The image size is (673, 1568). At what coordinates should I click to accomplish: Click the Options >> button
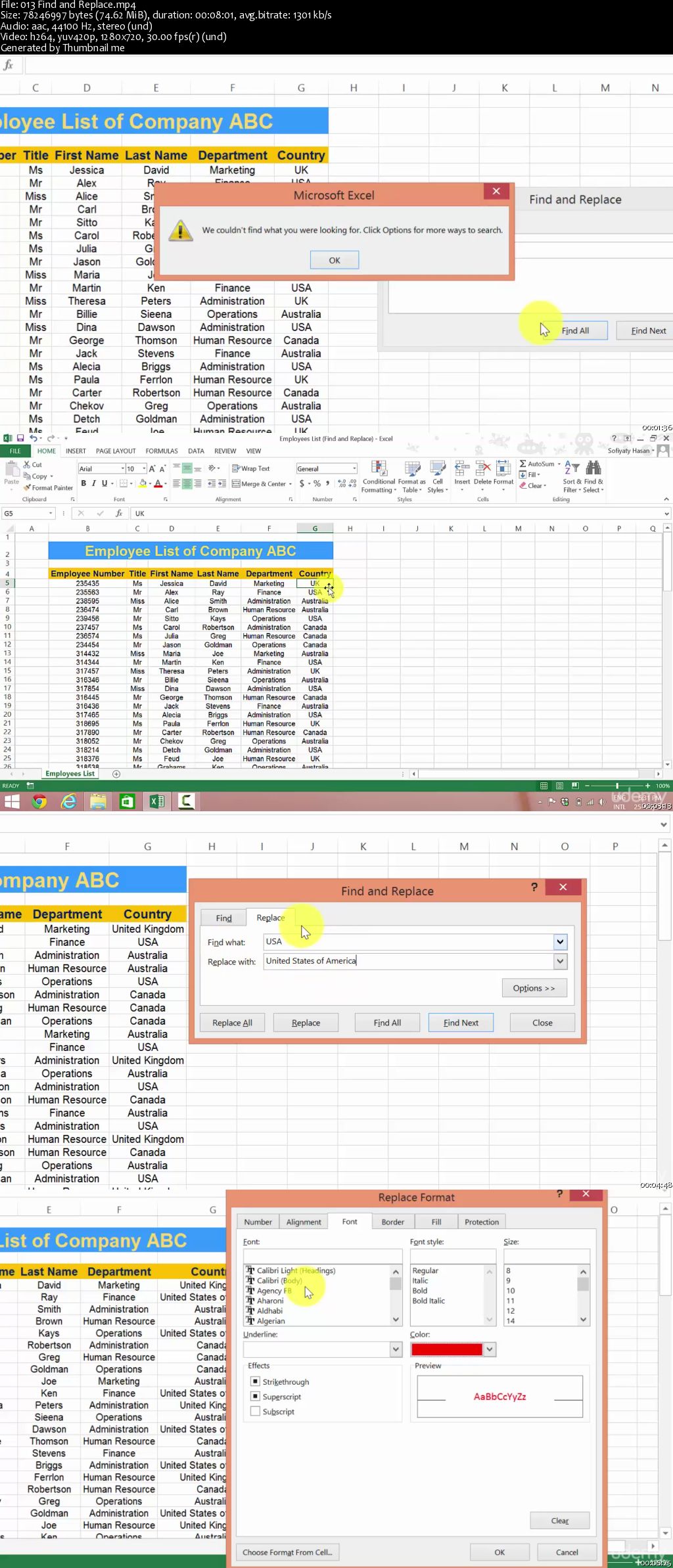point(534,988)
